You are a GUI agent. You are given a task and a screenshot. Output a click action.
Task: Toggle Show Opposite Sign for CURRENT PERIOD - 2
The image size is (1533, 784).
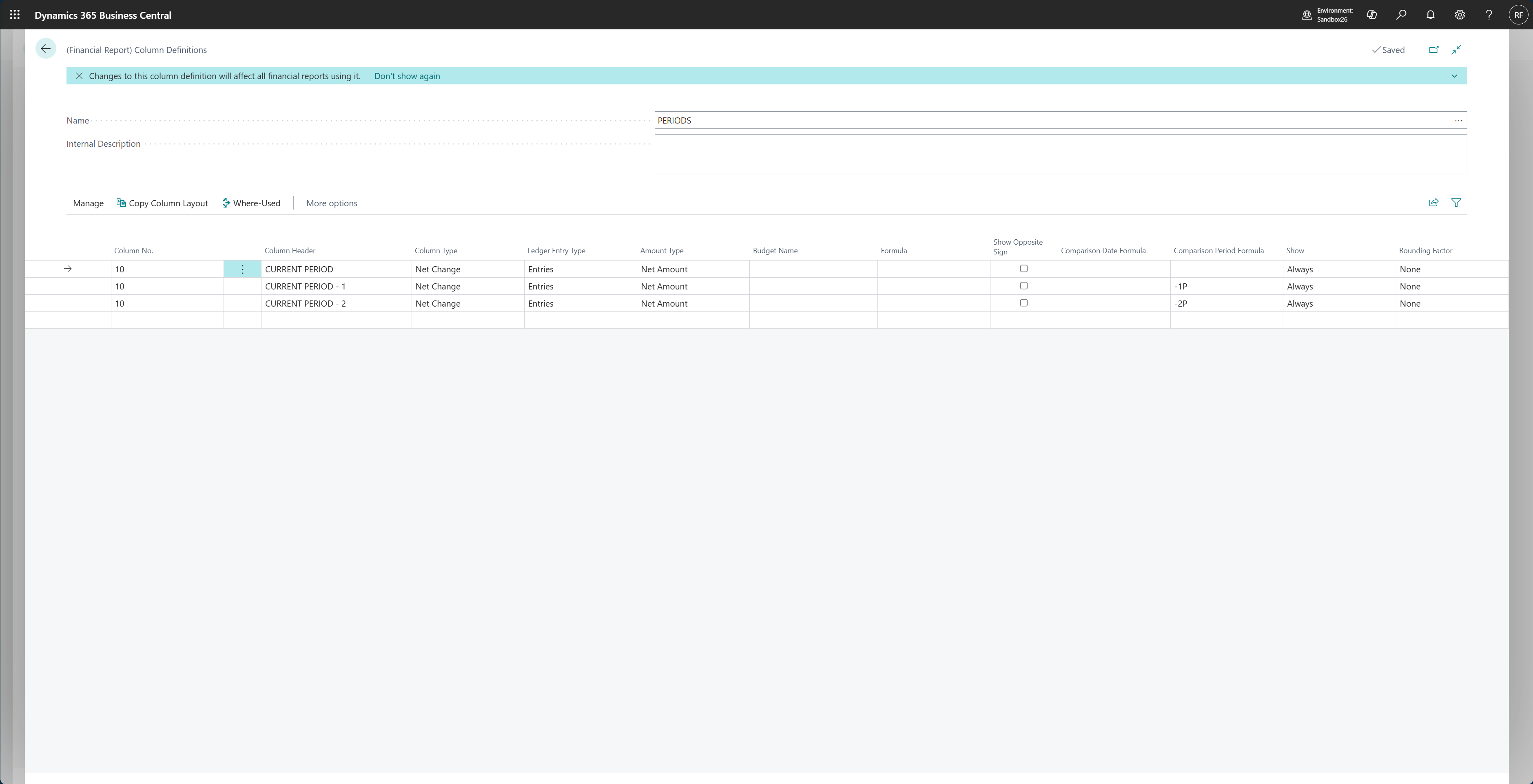(1023, 303)
